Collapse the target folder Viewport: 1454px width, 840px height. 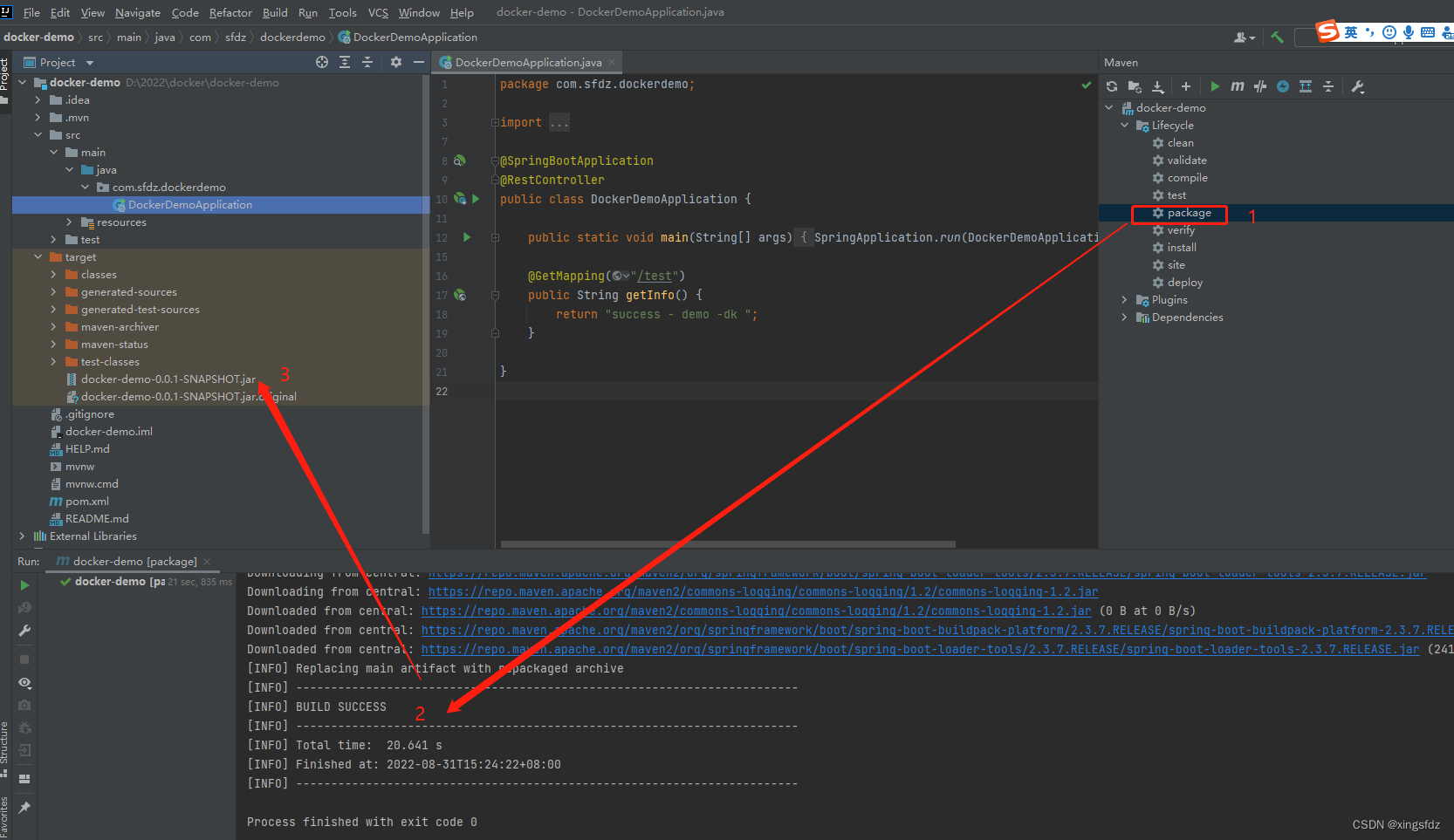point(38,257)
